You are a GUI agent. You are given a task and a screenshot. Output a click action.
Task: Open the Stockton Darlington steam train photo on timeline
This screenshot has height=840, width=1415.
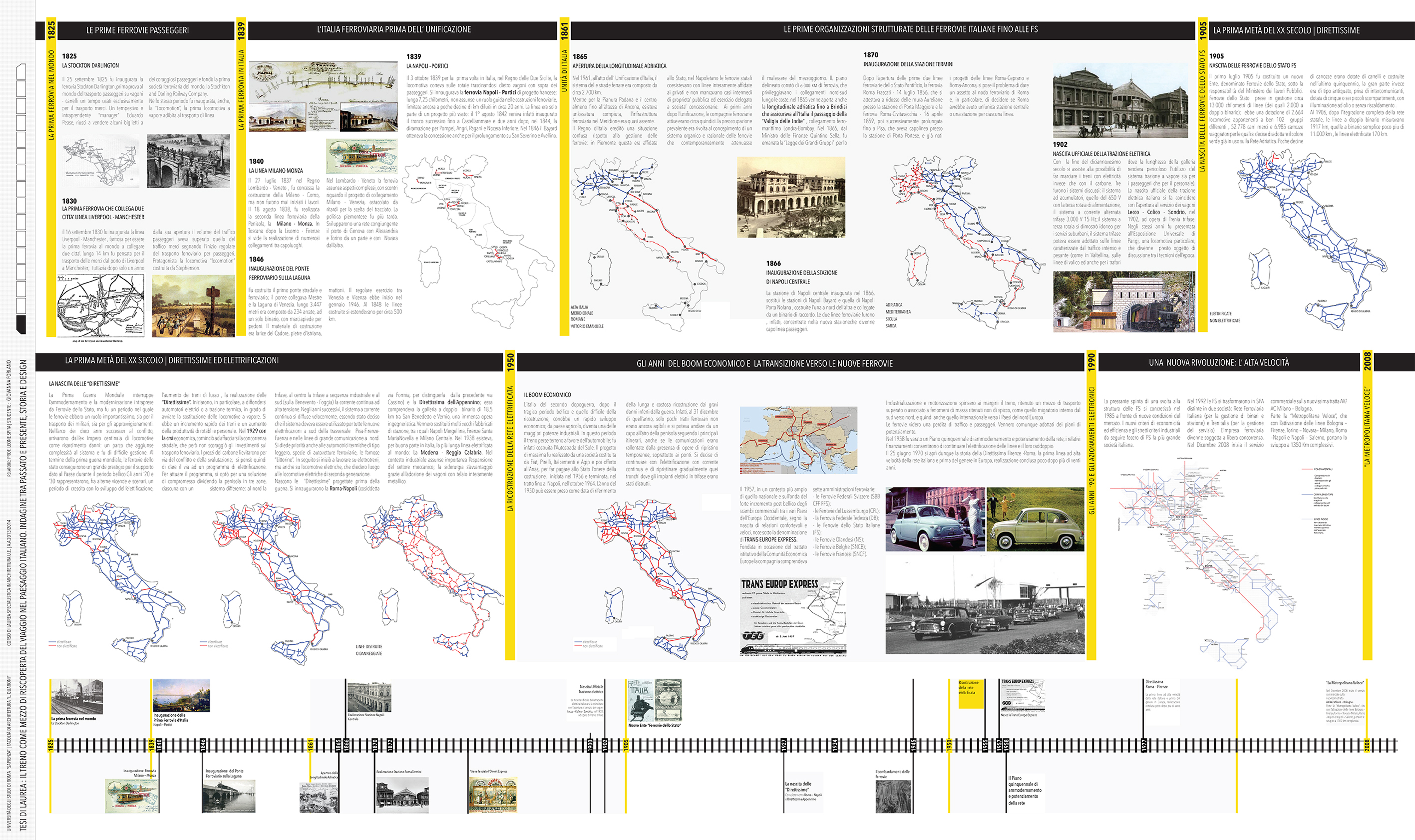77,697
